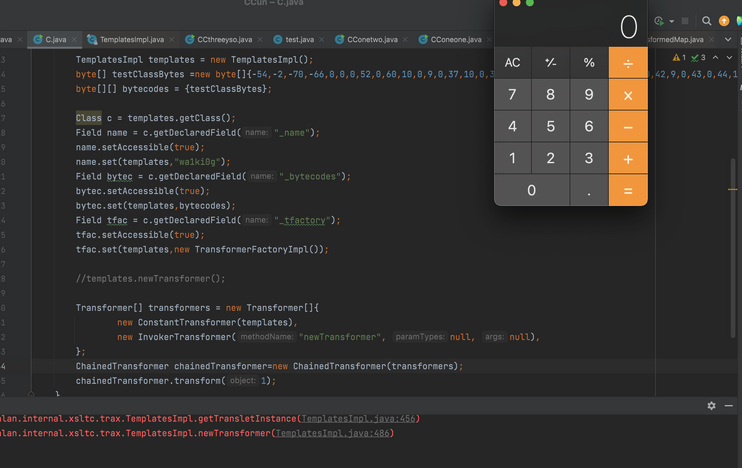Click the 1 key in Calculator
742x468 pixels.
coord(512,159)
